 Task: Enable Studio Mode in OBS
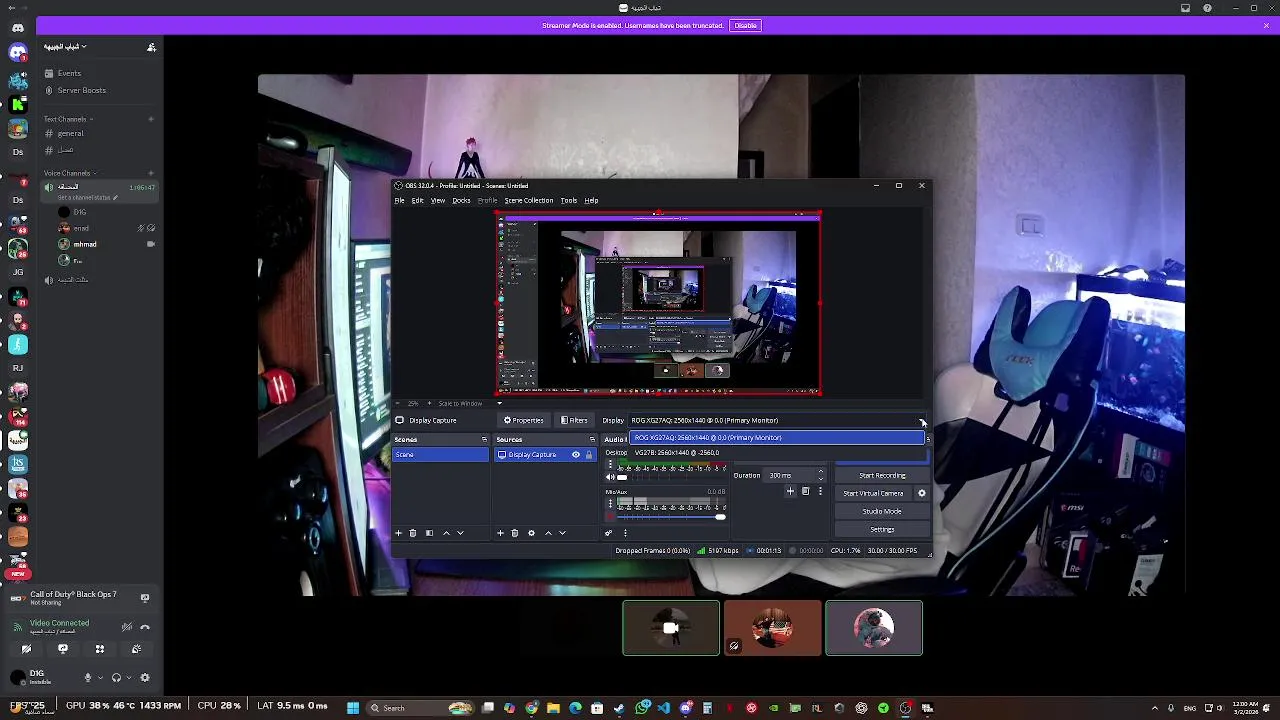point(882,511)
